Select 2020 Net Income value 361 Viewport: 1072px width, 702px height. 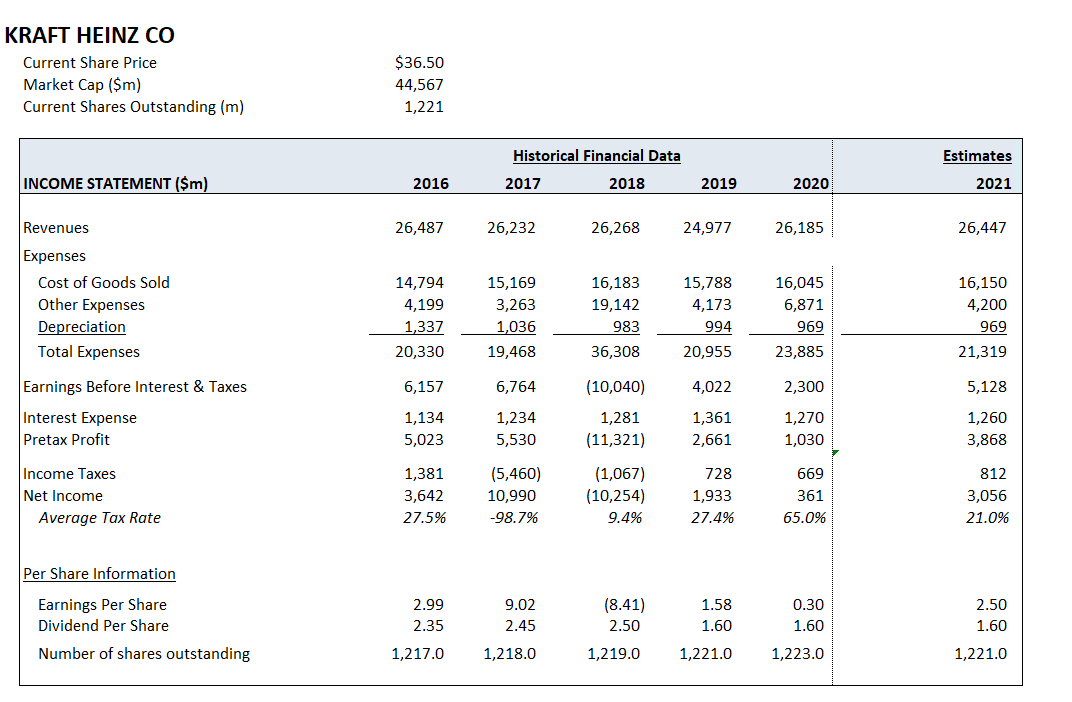tap(810, 496)
